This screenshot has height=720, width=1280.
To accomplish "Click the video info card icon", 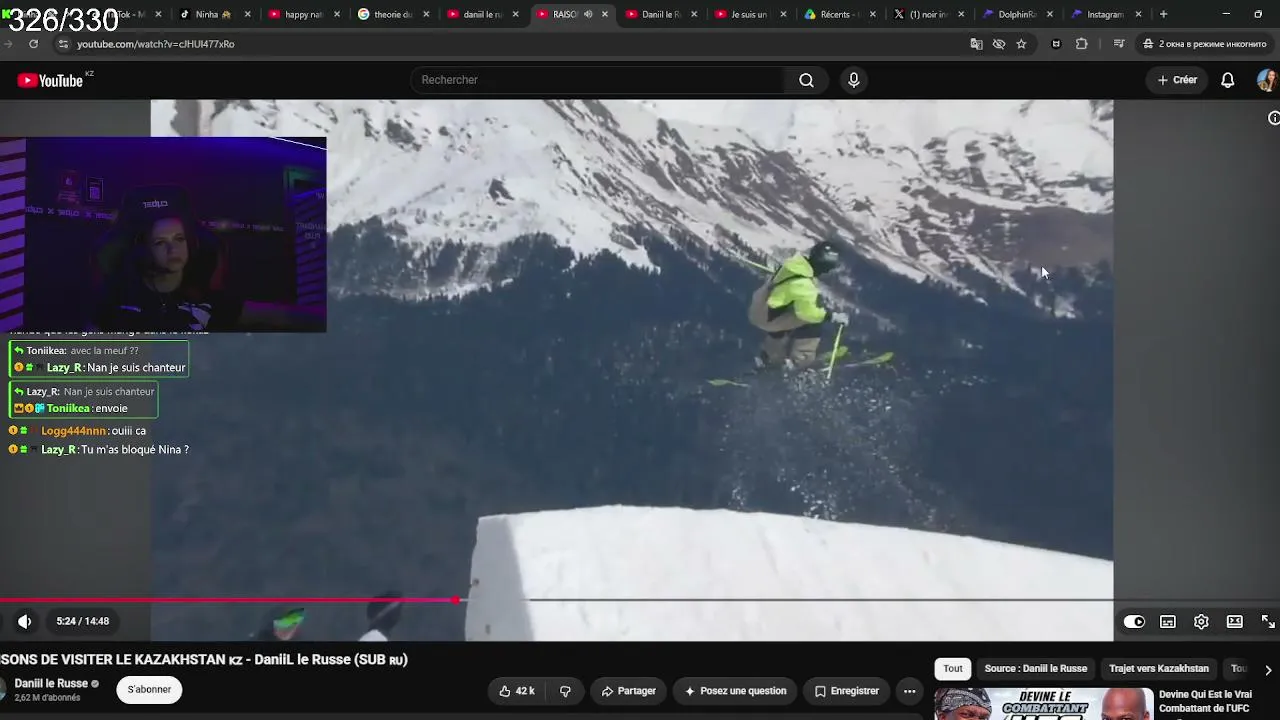I will pos(1273,118).
